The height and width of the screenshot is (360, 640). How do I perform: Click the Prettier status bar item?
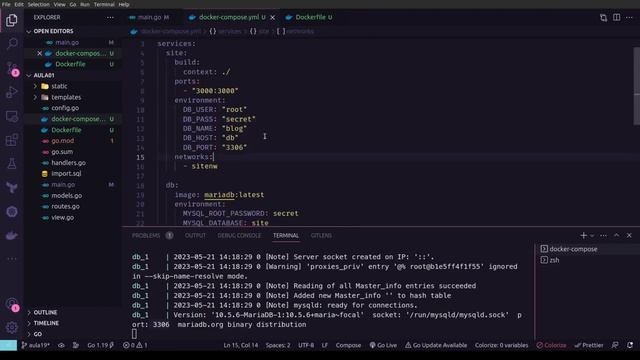pos(589,345)
